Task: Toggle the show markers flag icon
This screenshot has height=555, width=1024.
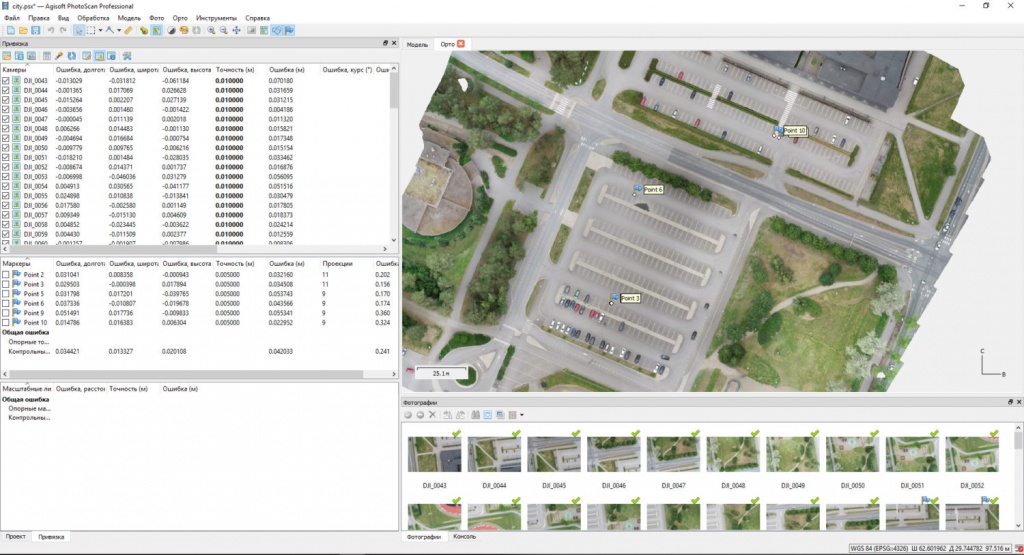Action: (289, 31)
